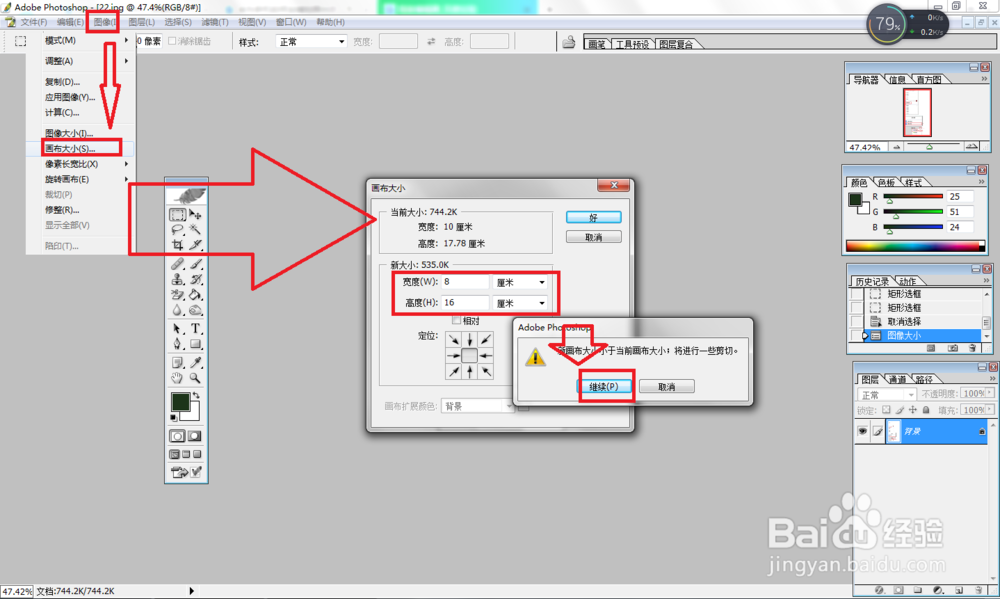Image resolution: width=1000 pixels, height=599 pixels.
Task: Toggle the Relative (相对) checkbox
Action: coord(456,320)
